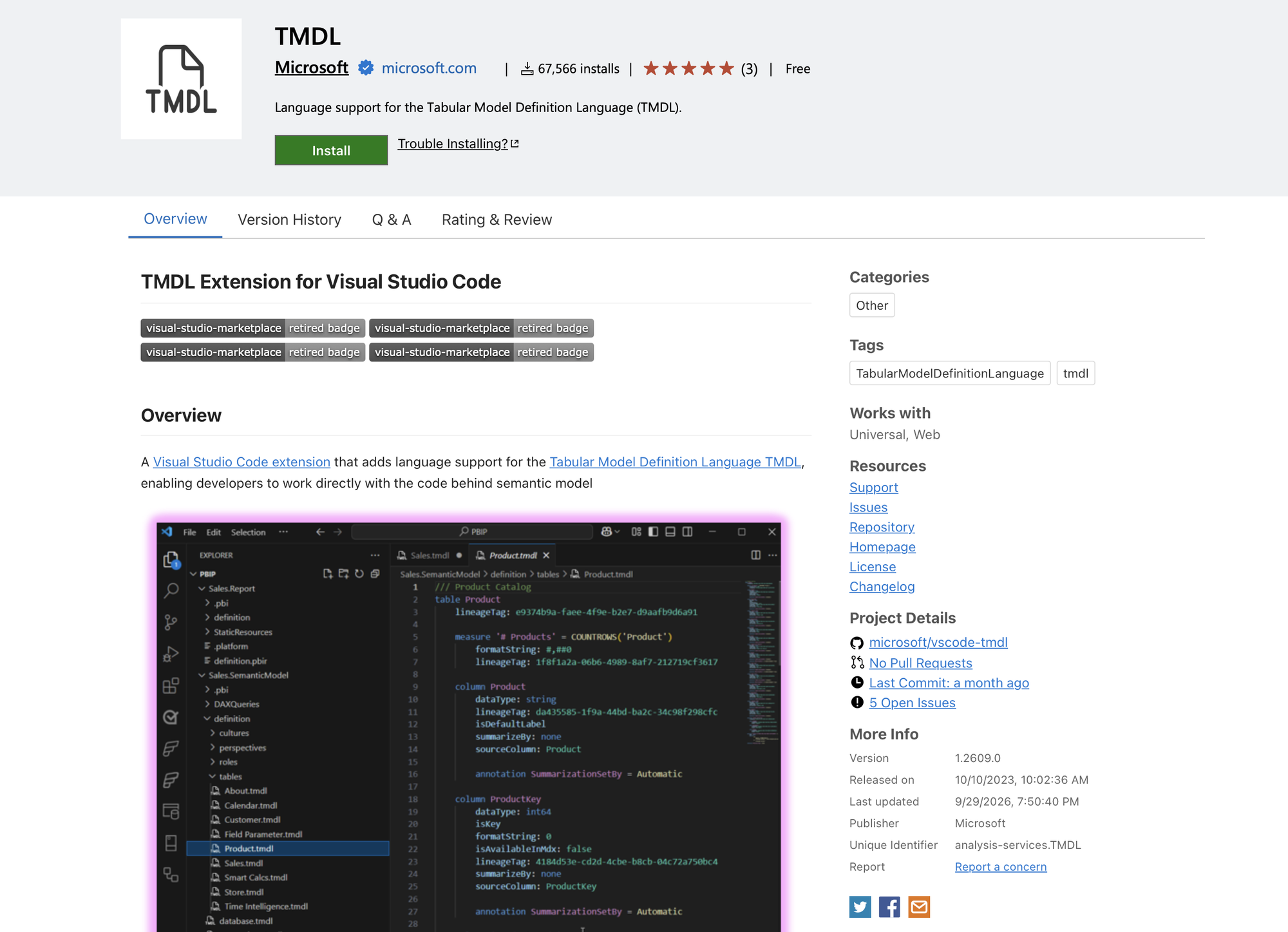The width and height of the screenshot is (1288, 932).
Task: Open the microsoft/vscode-tmdl GitHub link
Action: click(938, 642)
